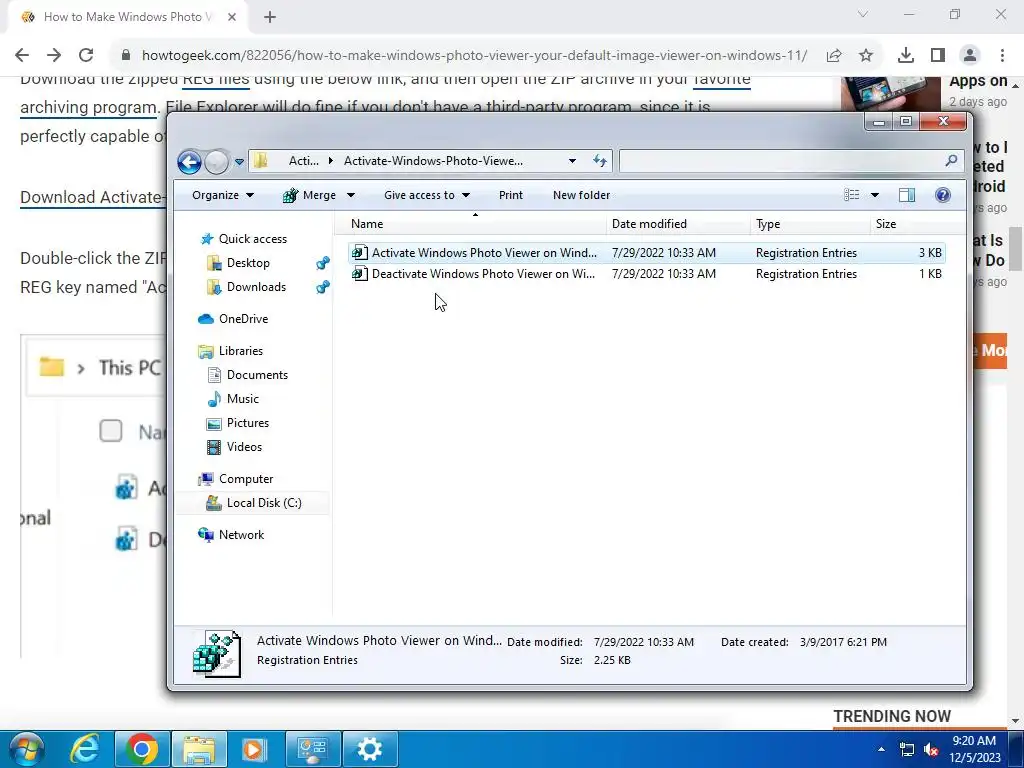The height and width of the screenshot is (768, 1024).
Task: Open the Give access to menu
Action: coord(427,195)
